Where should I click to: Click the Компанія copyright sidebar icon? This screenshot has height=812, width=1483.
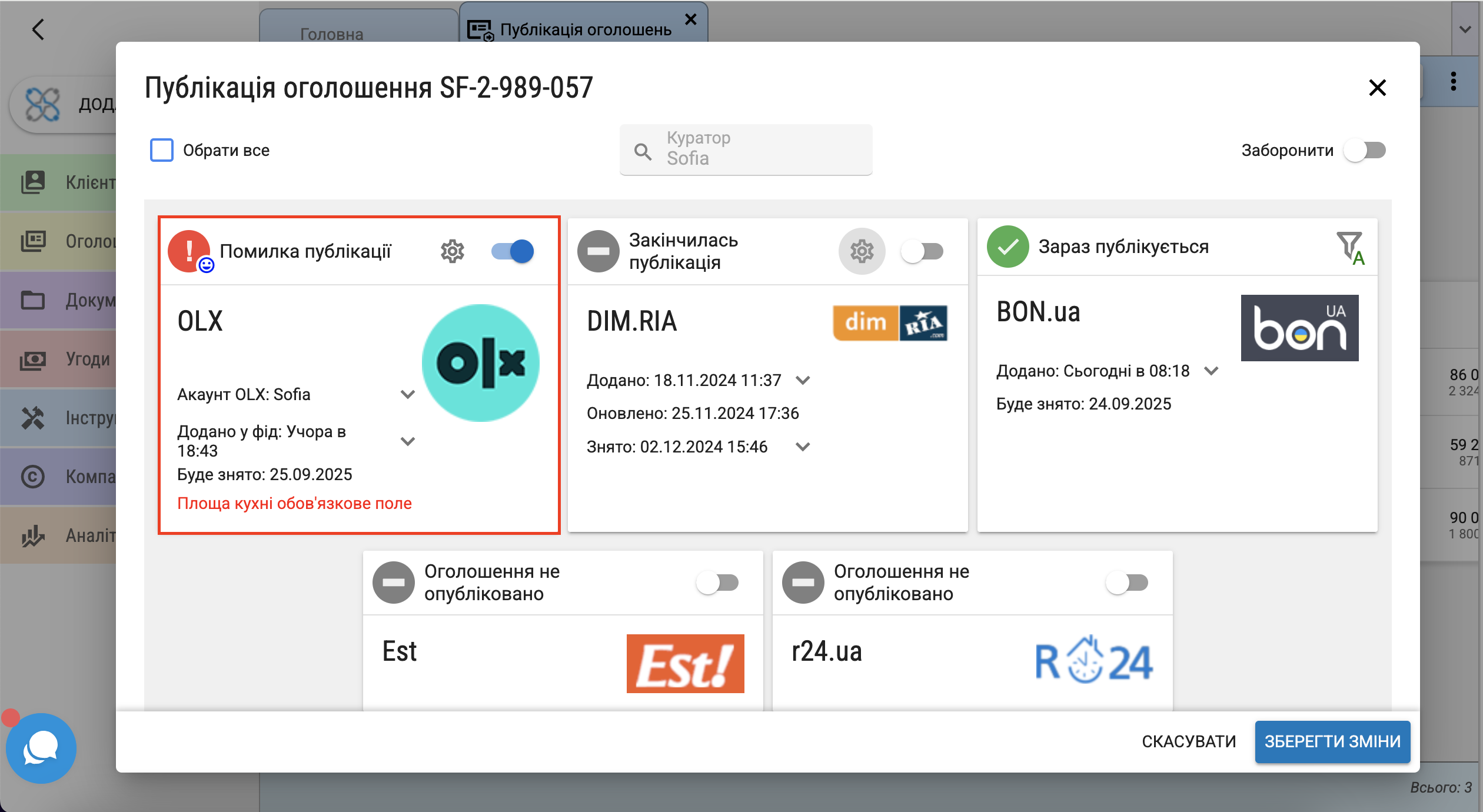(x=33, y=477)
